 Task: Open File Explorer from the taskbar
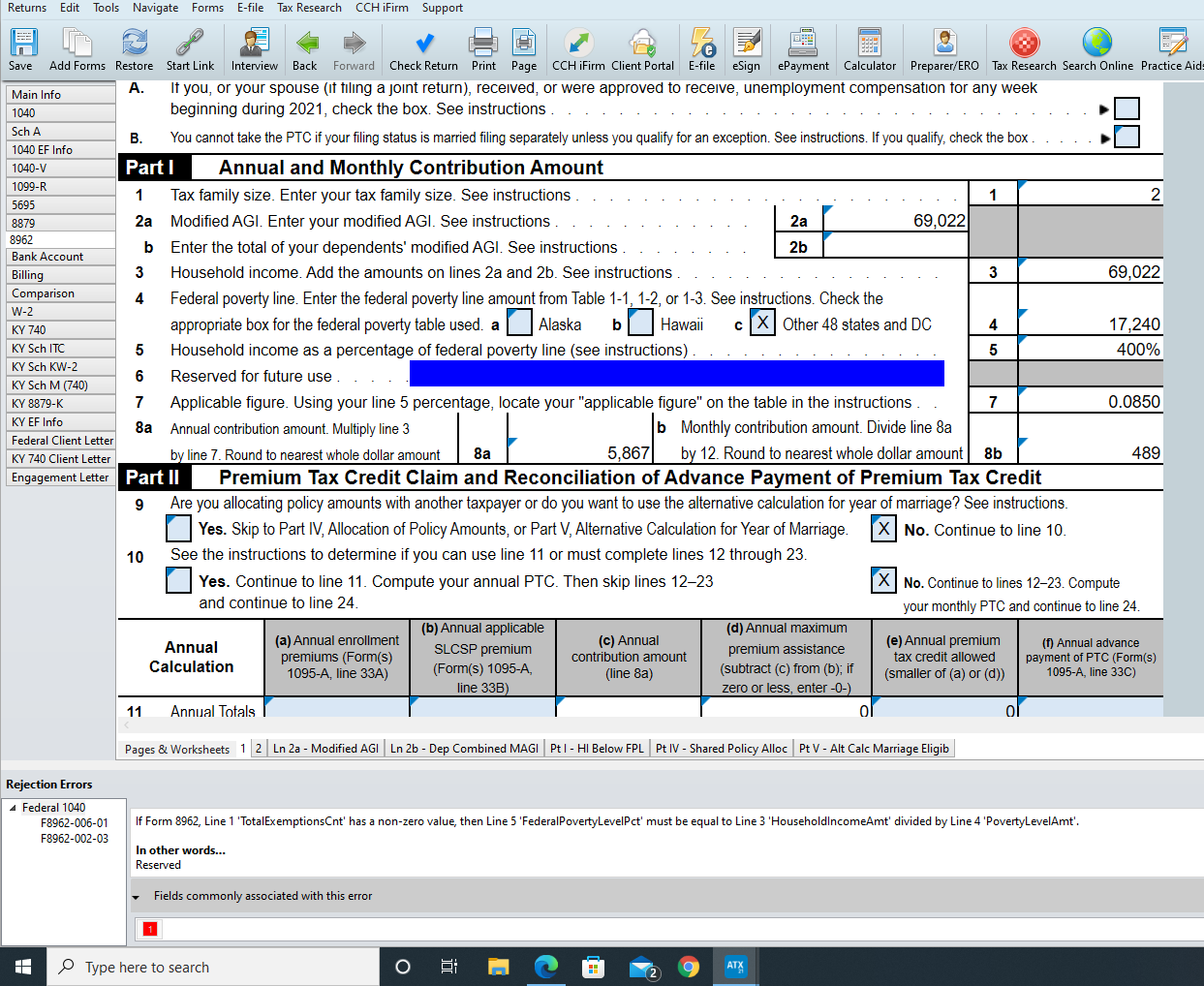coord(498,967)
